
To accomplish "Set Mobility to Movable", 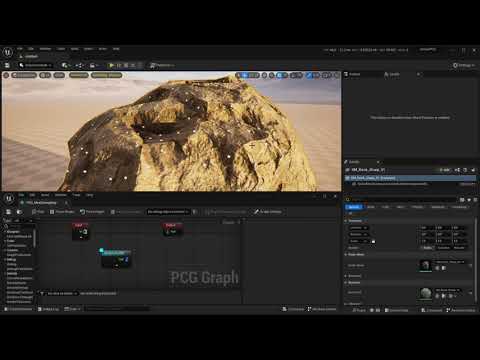I will point(459,248).
